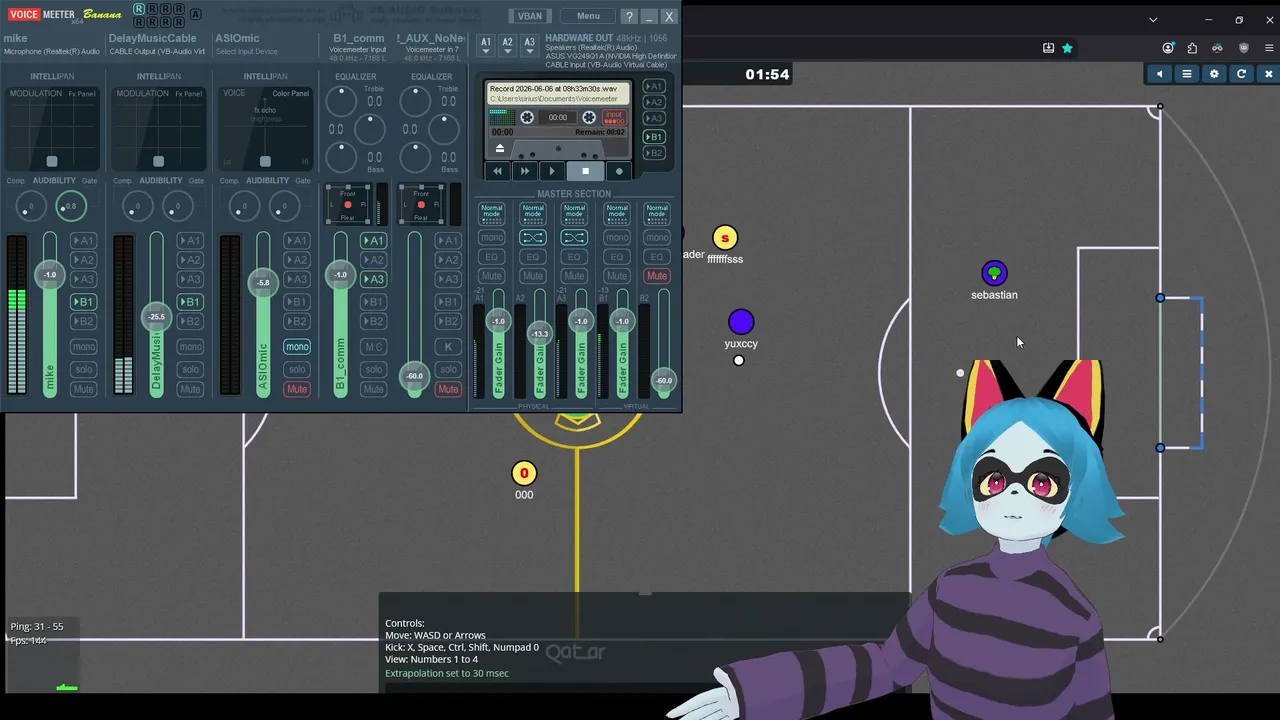Click the Treble knob on the B1_comm equalizer
This screenshot has width=1280, height=720.
coord(342,101)
